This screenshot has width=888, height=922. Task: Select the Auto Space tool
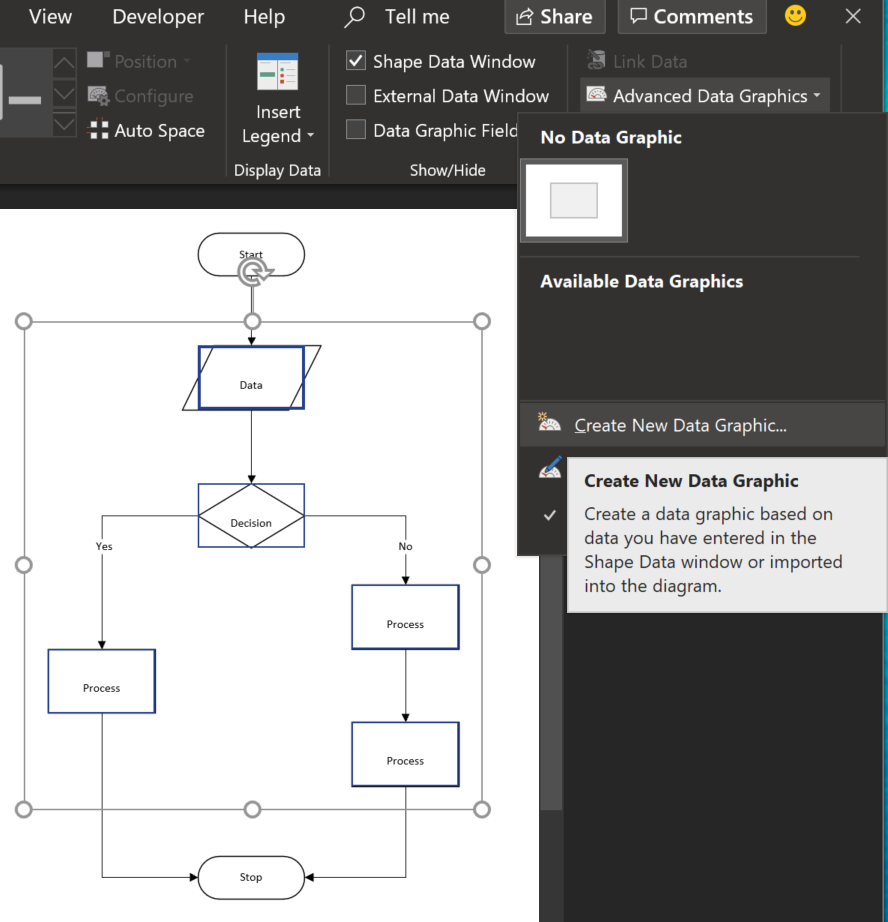(146, 130)
